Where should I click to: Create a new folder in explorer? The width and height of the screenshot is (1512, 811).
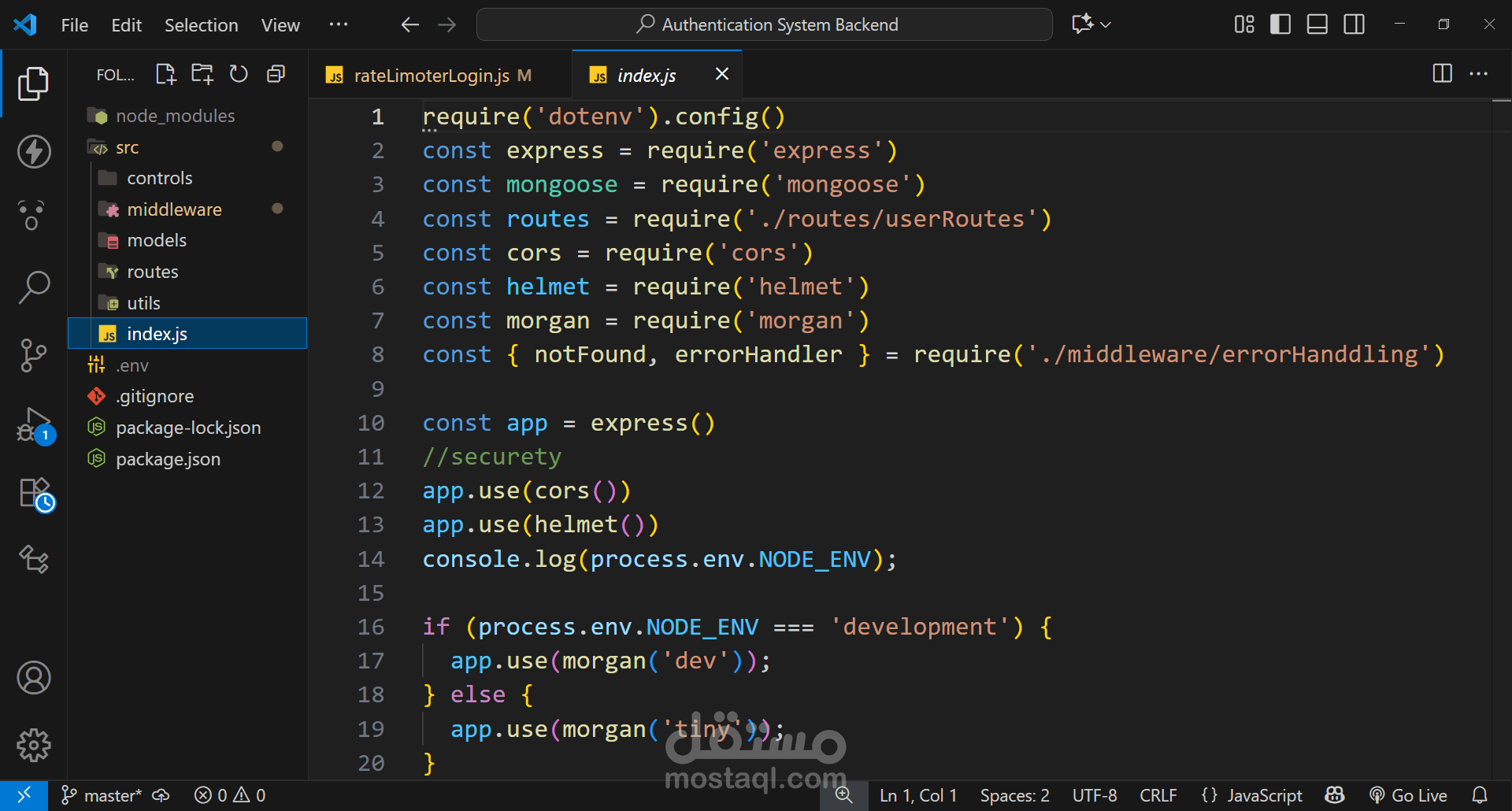point(202,75)
